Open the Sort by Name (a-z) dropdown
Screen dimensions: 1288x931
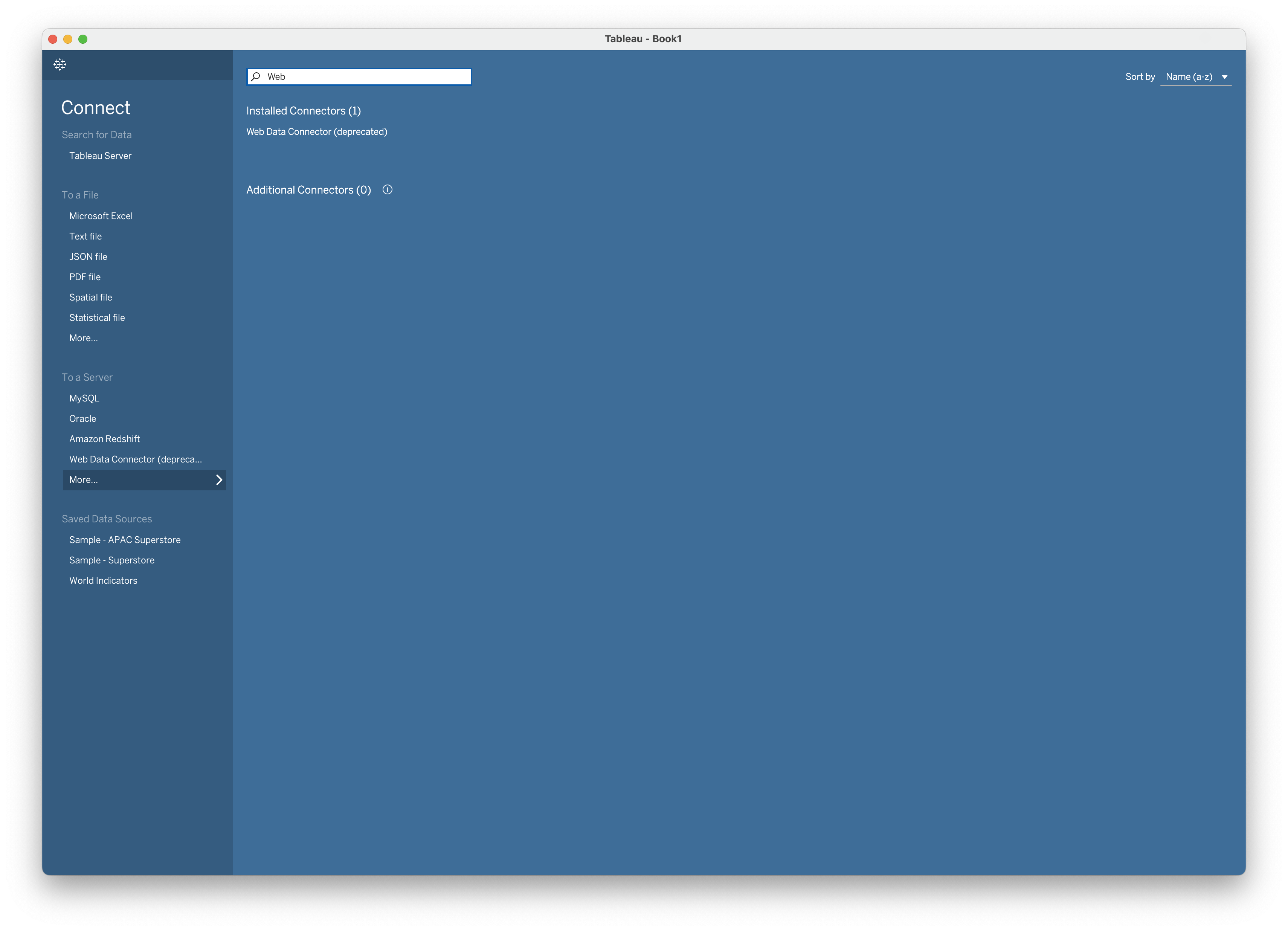point(1196,77)
